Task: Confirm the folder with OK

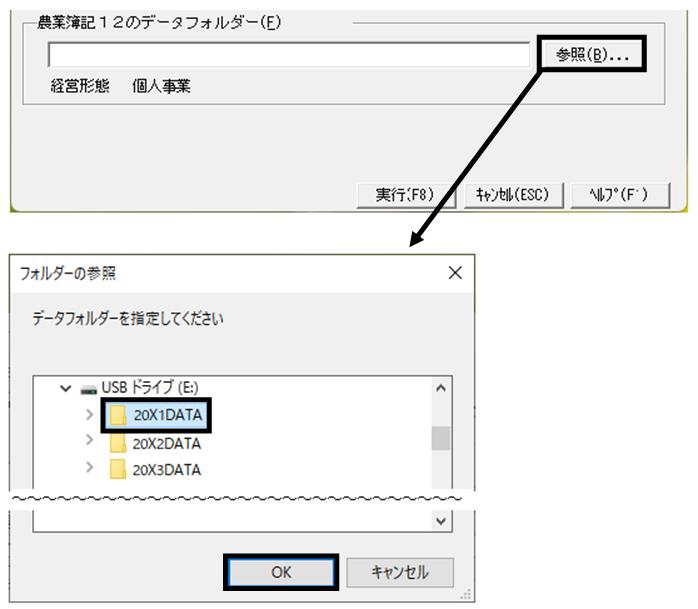Action: (x=281, y=572)
